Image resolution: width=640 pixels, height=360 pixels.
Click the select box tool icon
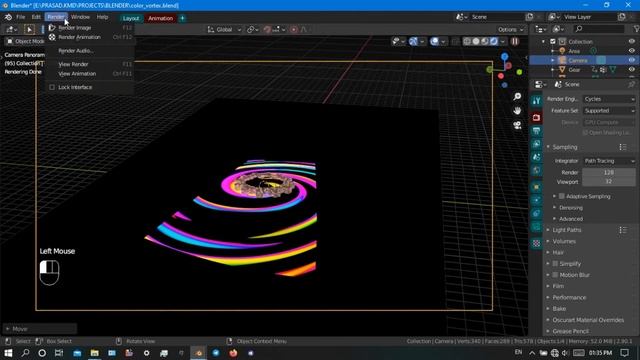pos(29,29)
